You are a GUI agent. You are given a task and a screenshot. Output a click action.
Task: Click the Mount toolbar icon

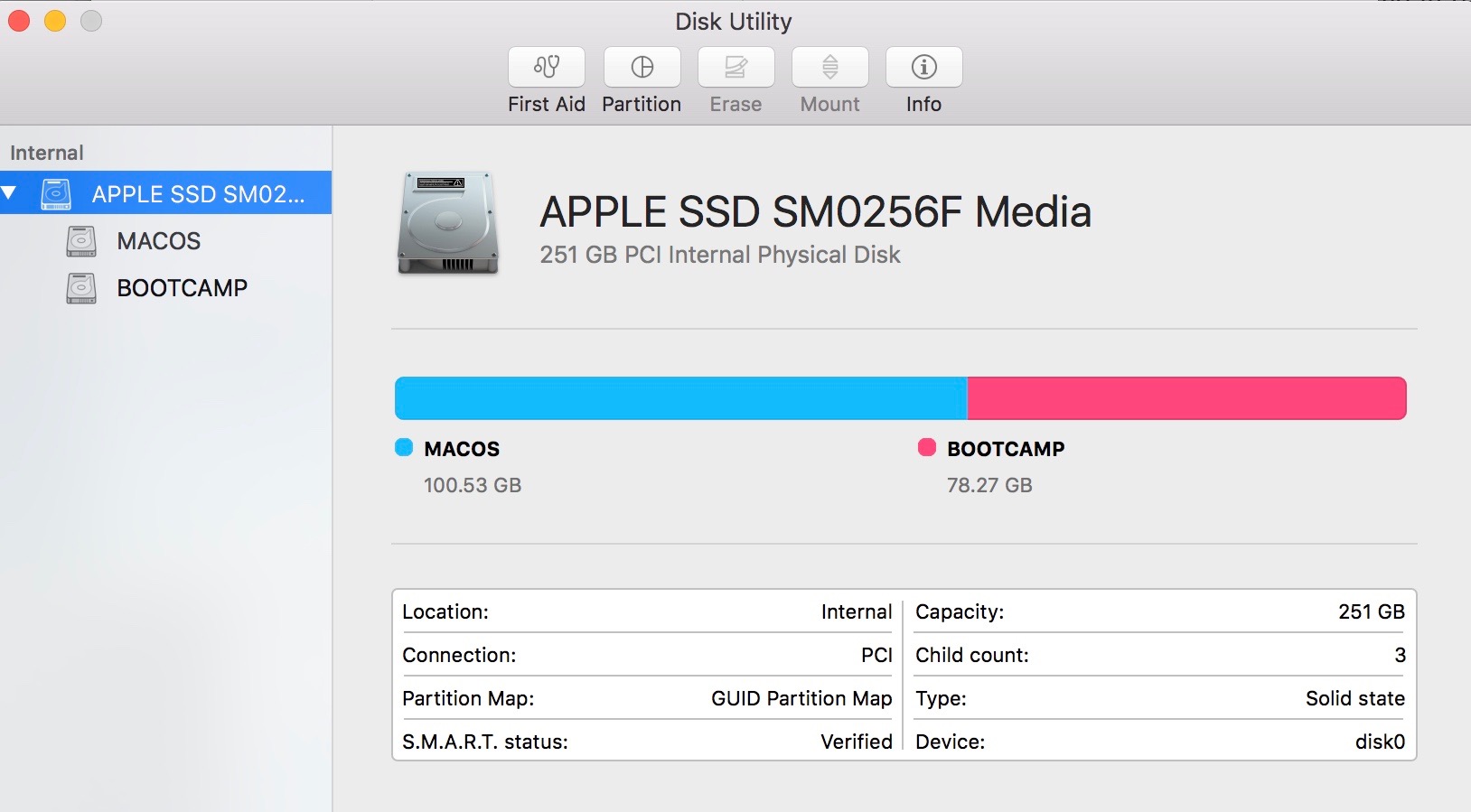pos(830,67)
